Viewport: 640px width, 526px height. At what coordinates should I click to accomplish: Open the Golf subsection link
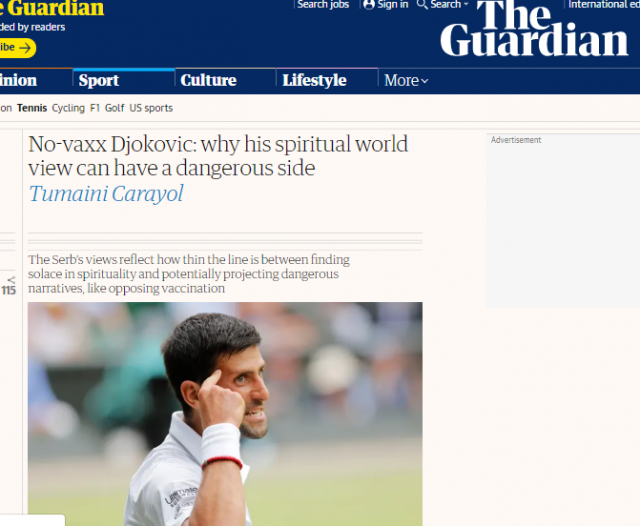click(x=114, y=108)
